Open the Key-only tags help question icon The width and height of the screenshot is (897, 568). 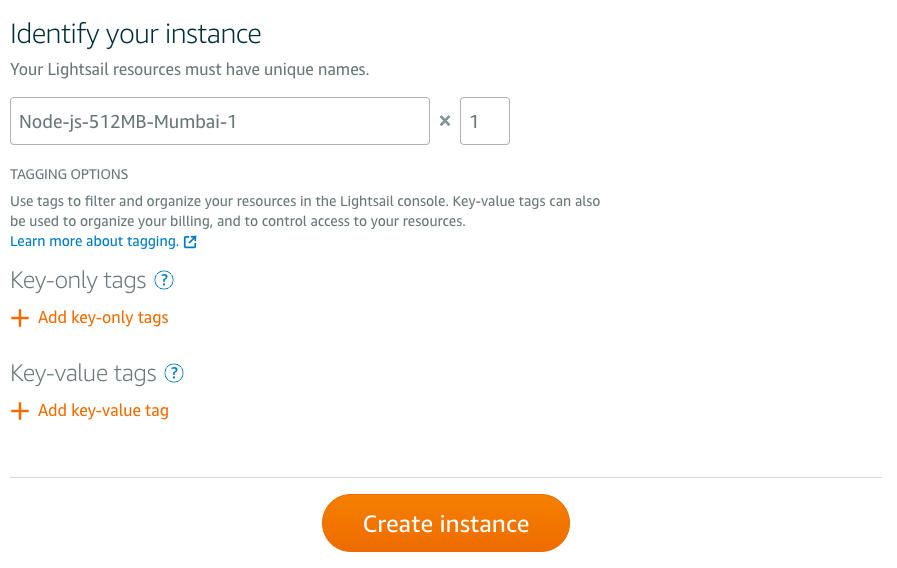point(165,281)
